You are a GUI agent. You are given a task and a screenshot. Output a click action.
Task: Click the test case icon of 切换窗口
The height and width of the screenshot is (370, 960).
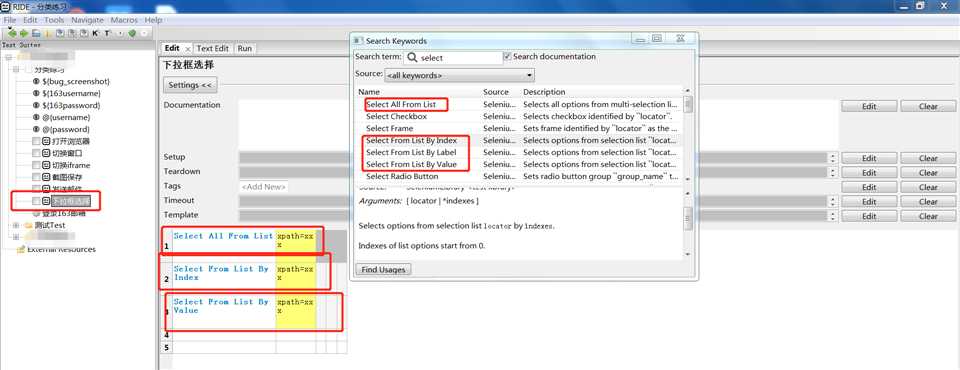click(x=47, y=153)
